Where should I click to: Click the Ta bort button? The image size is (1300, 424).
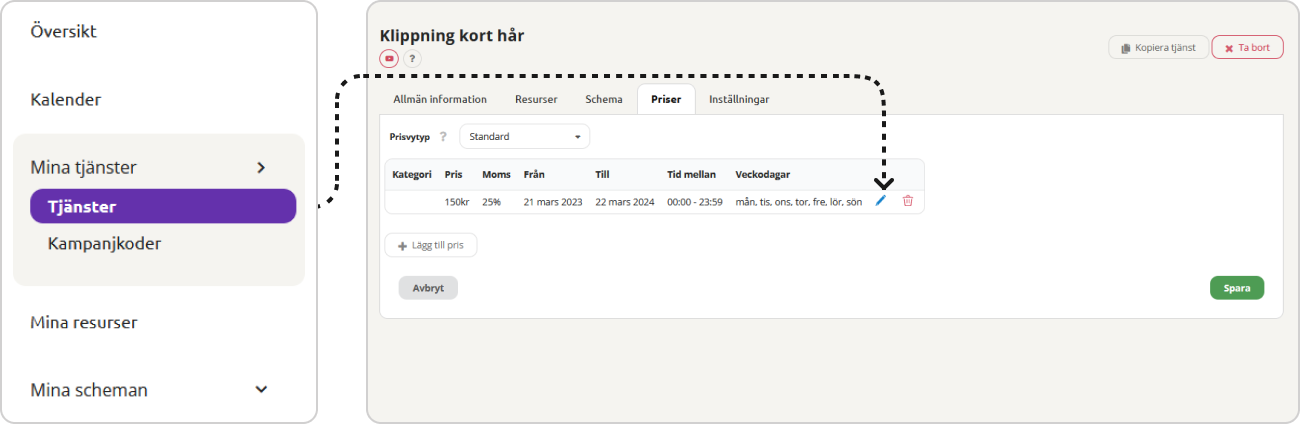point(1247,47)
